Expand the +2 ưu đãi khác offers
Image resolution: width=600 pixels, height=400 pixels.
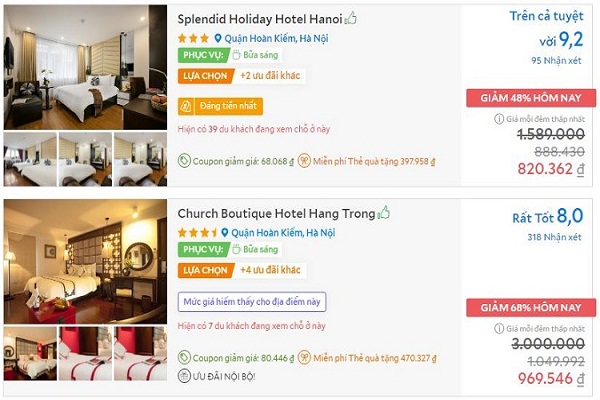270,76
